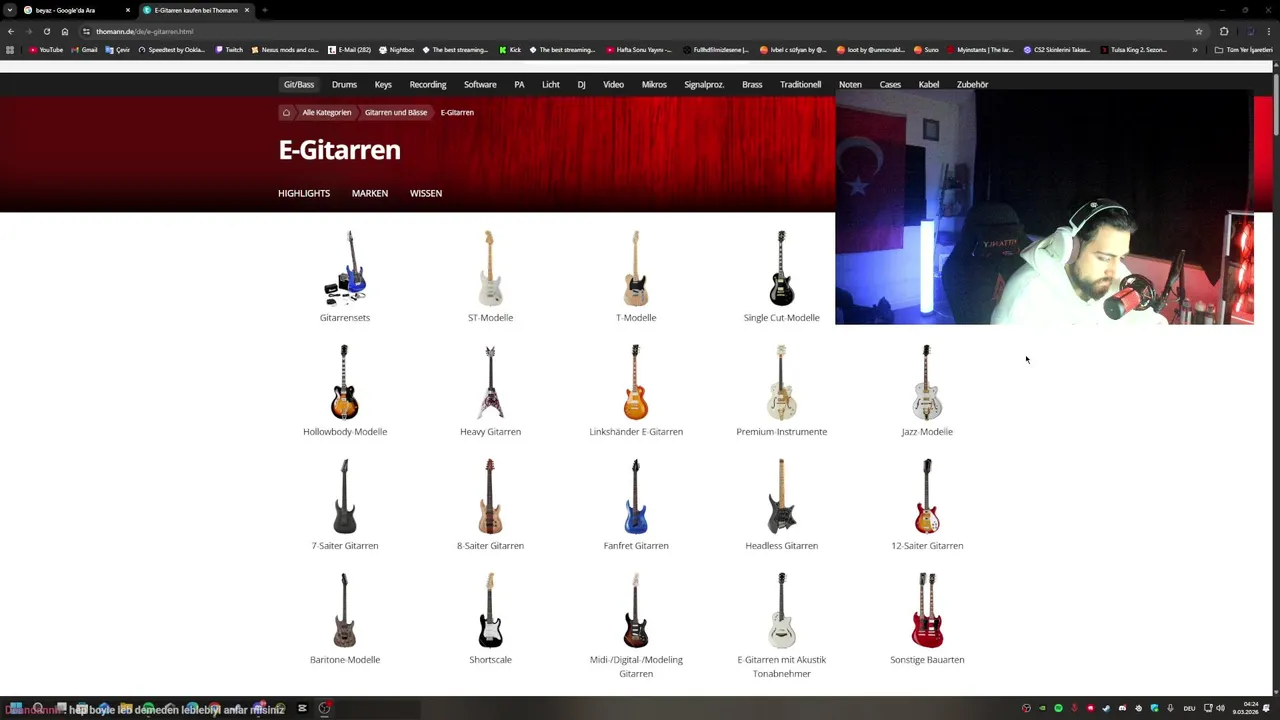Open a new browser tab

[x=264, y=10]
